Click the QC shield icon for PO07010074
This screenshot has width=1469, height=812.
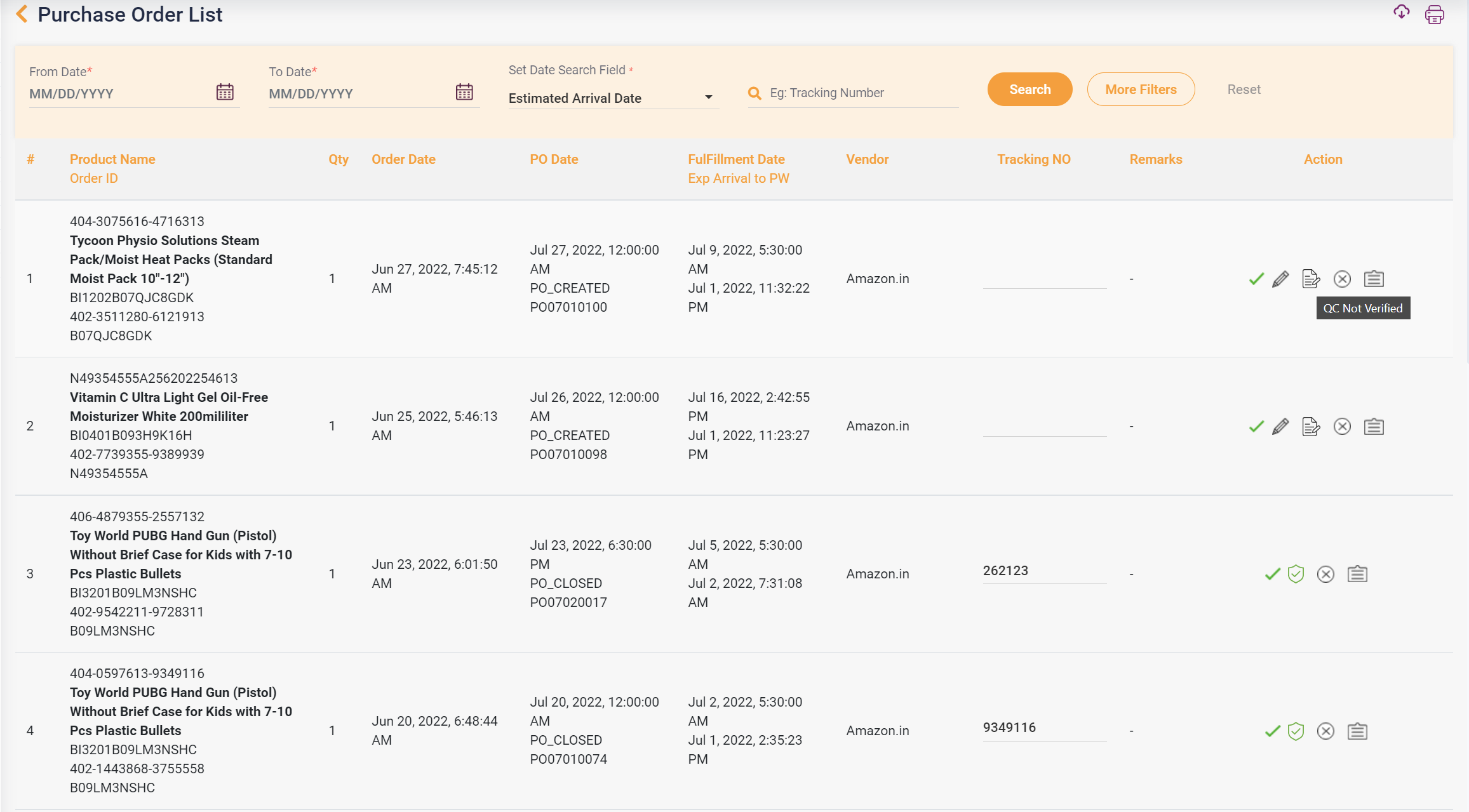[x=1296, y=731]
